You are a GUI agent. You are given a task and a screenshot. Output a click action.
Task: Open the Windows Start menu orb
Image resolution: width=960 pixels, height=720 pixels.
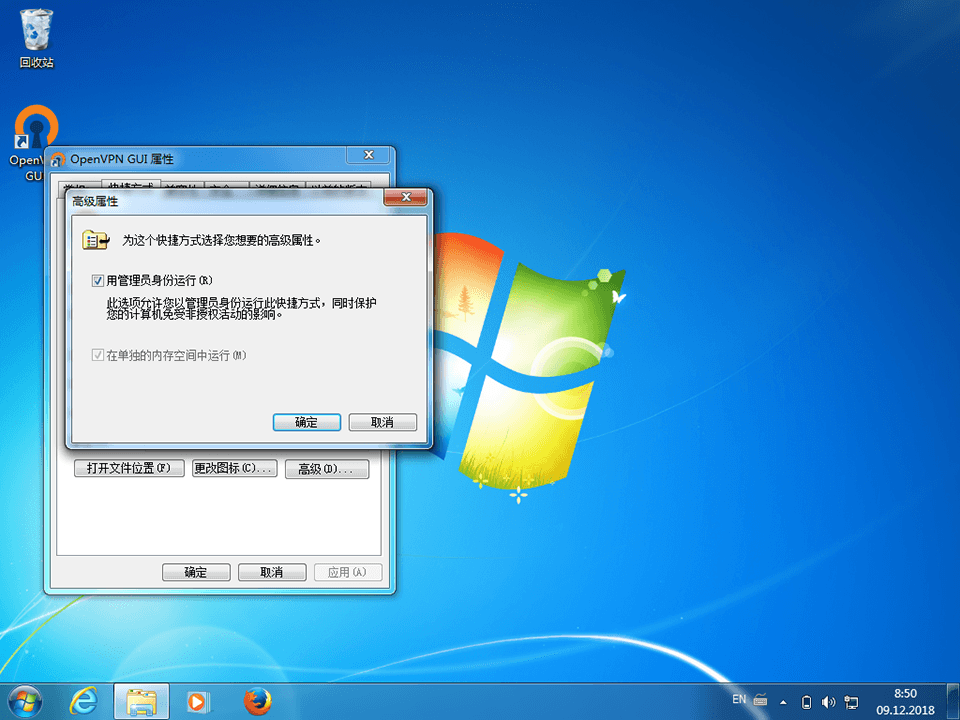(x=25, y=702)
